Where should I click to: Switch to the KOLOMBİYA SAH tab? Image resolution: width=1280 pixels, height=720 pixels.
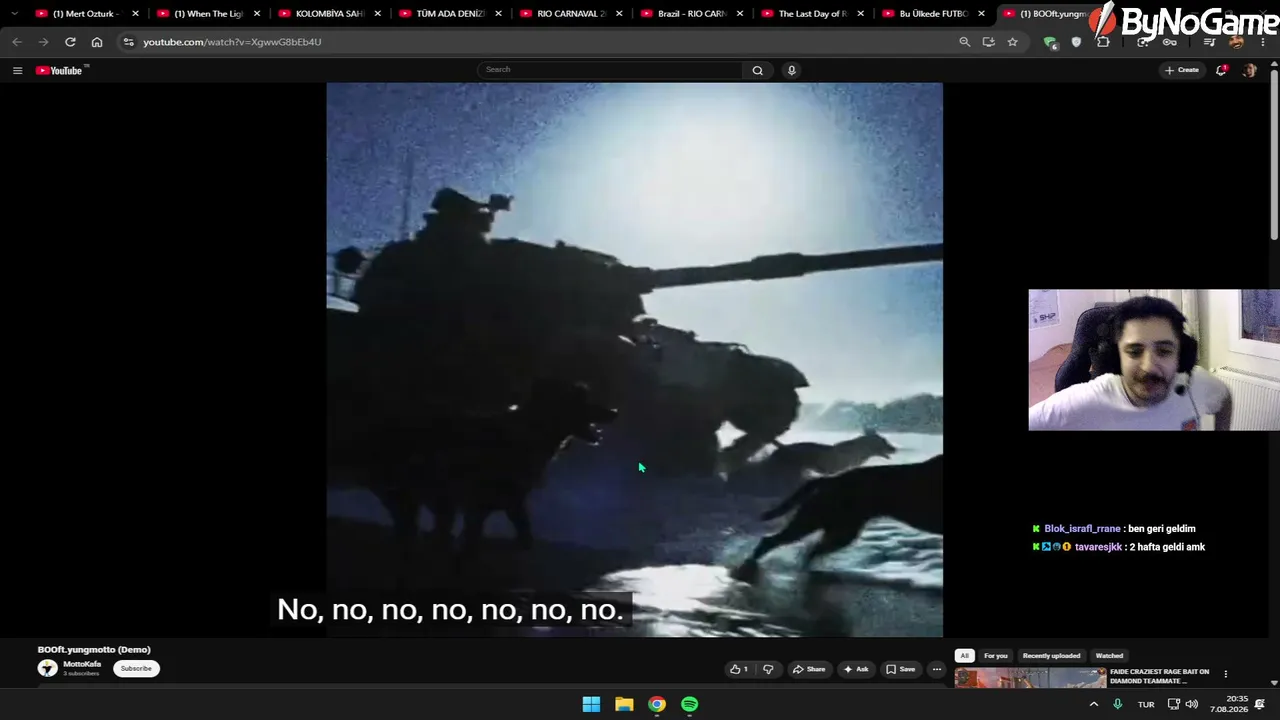(329, 14)
